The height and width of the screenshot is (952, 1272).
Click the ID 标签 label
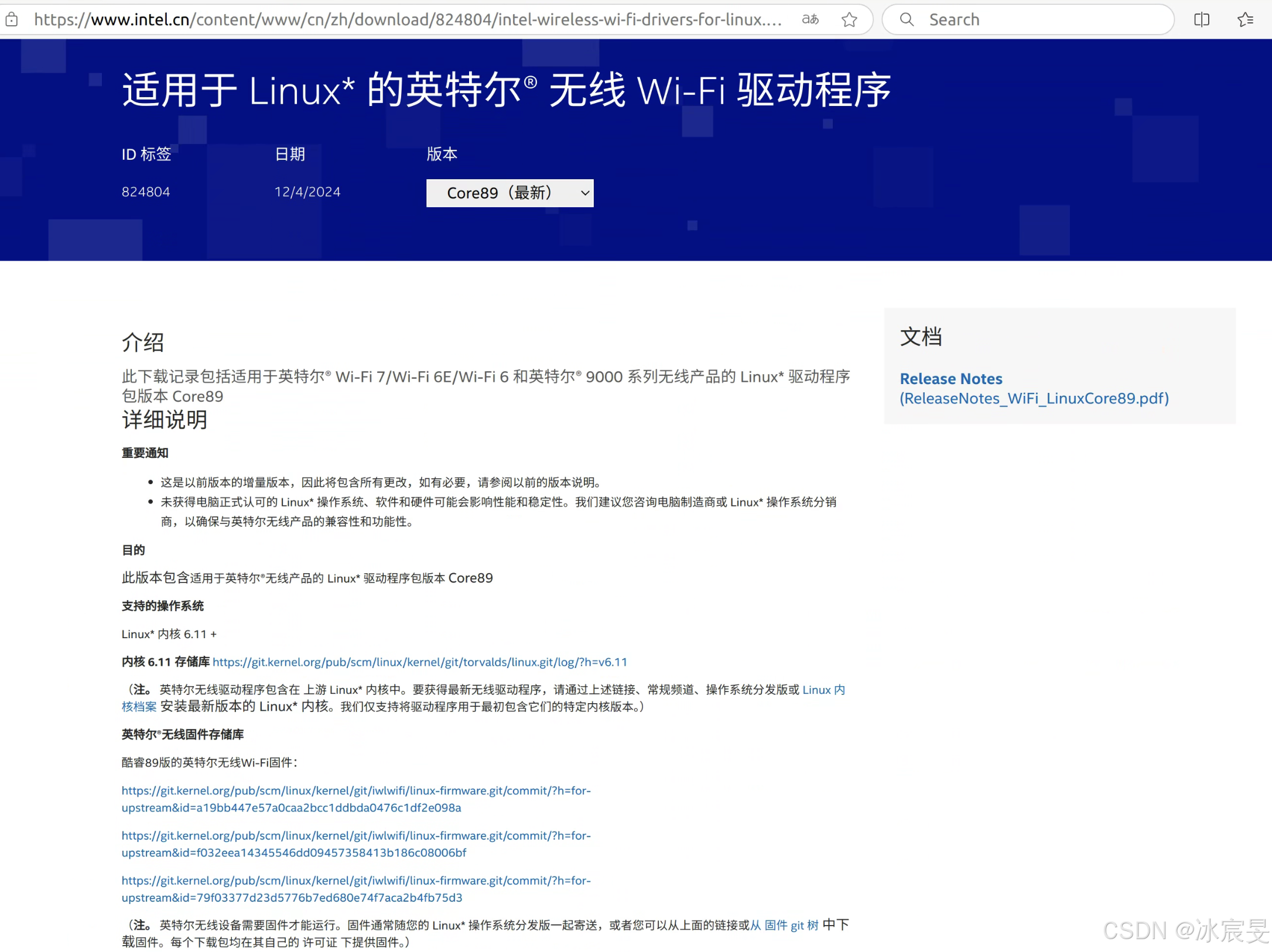146,154
